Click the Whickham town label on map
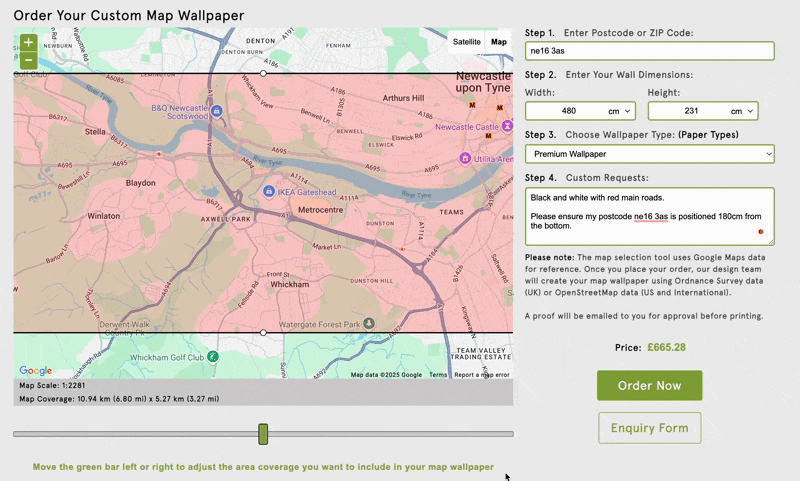This screenshot has width=800, height=481. click(x=290, y=285)
